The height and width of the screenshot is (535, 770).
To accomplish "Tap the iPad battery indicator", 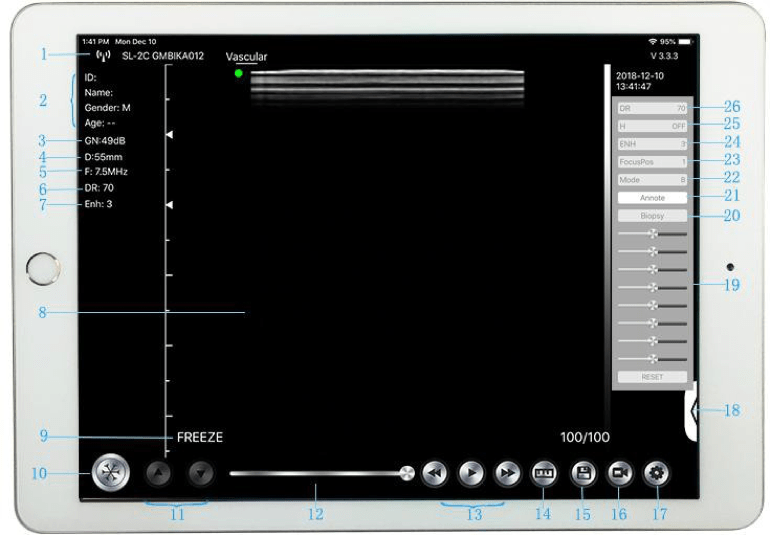I will pos(686,42).
